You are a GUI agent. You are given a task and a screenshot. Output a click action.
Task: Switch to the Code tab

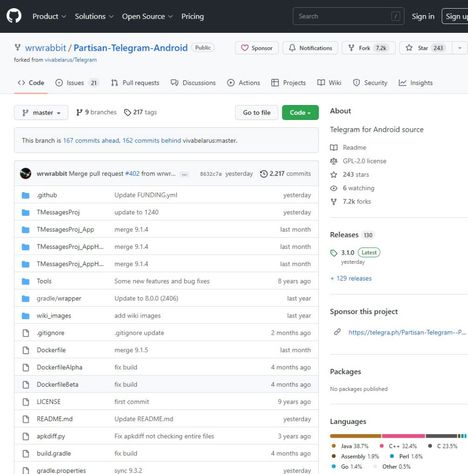[31, 83]
